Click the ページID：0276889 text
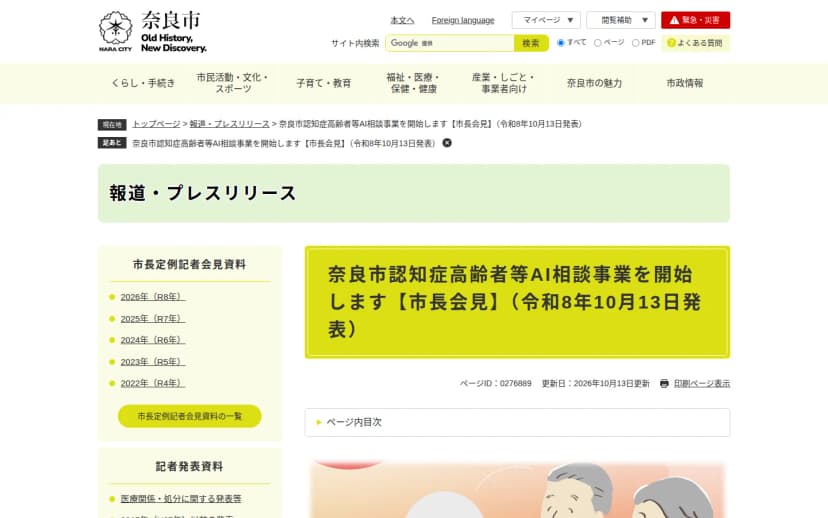This screenshot has width=828, height=518. point(495,383)
